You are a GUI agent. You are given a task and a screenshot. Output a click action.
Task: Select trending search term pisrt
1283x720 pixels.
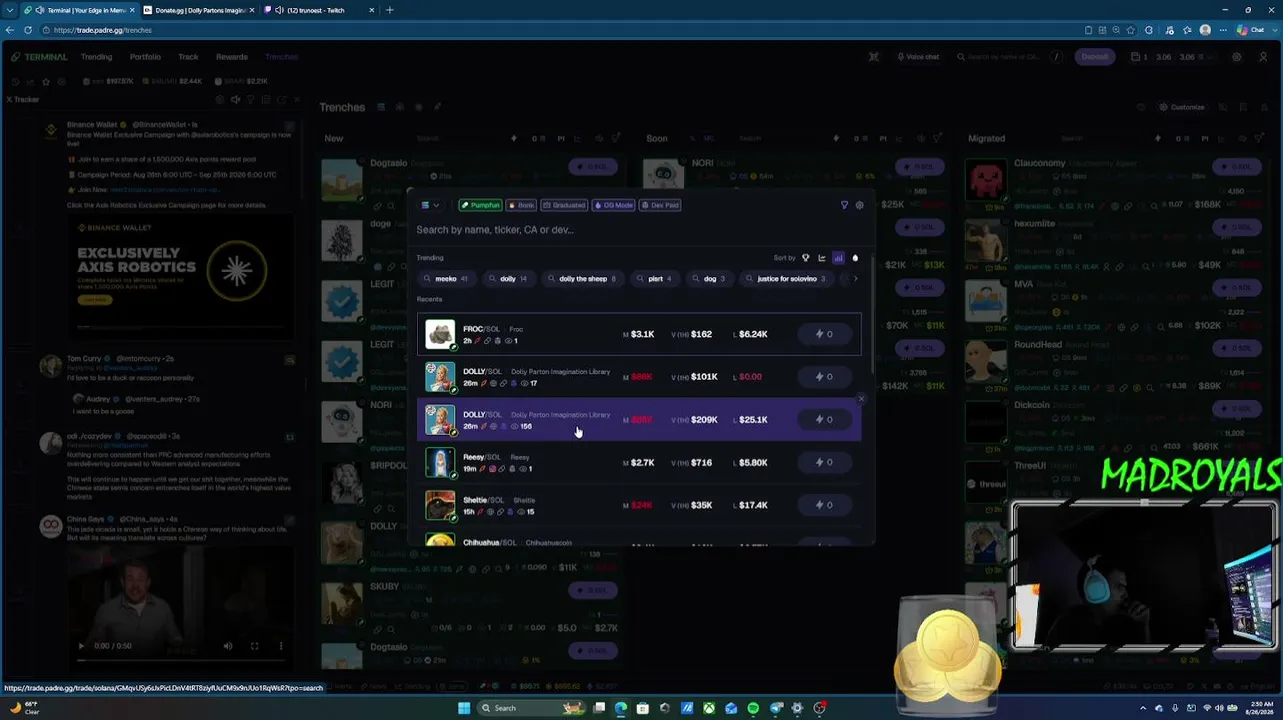[x=656, y=279]
